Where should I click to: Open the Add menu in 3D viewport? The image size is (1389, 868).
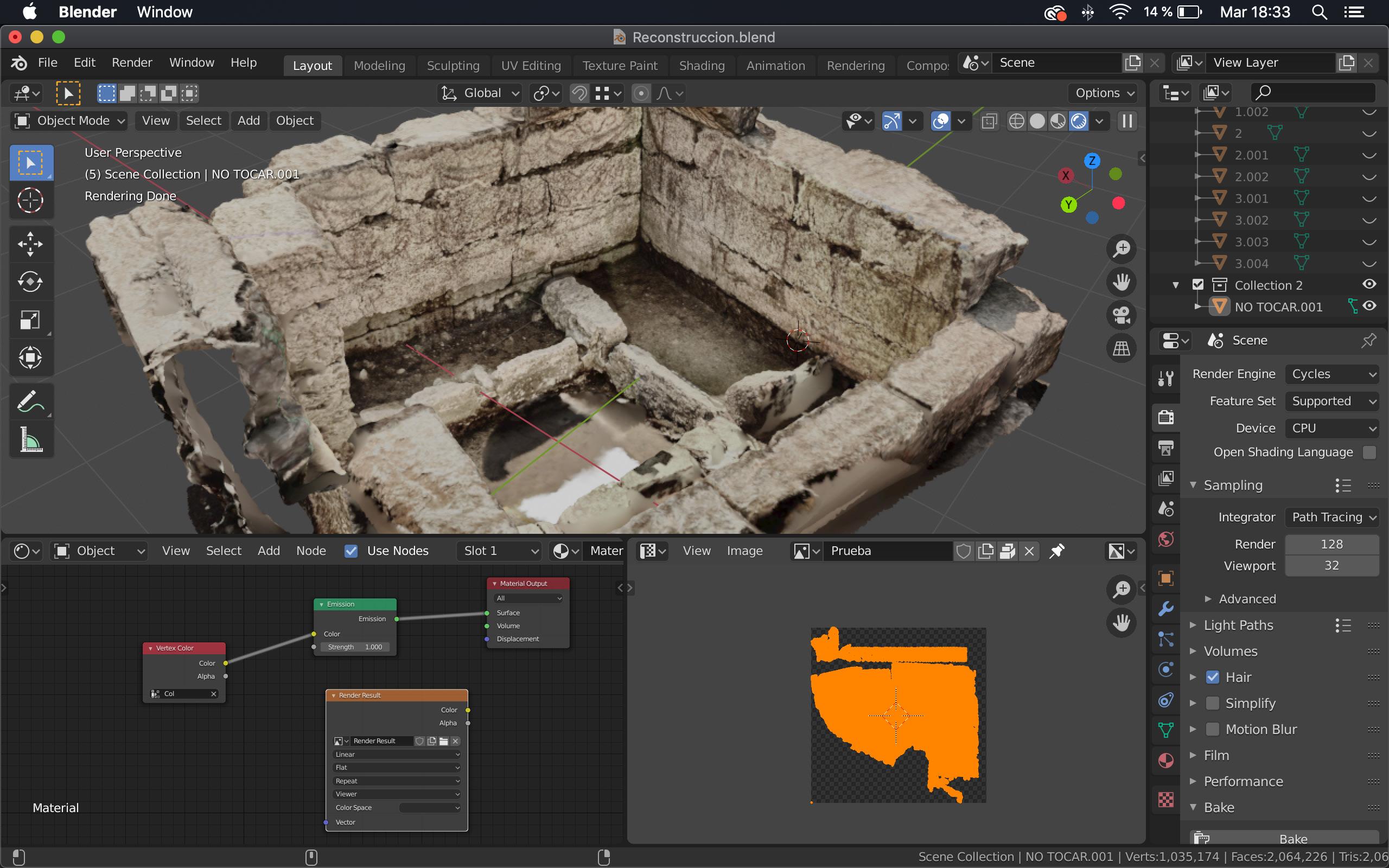pyautogui.click(x=249, y=121)
